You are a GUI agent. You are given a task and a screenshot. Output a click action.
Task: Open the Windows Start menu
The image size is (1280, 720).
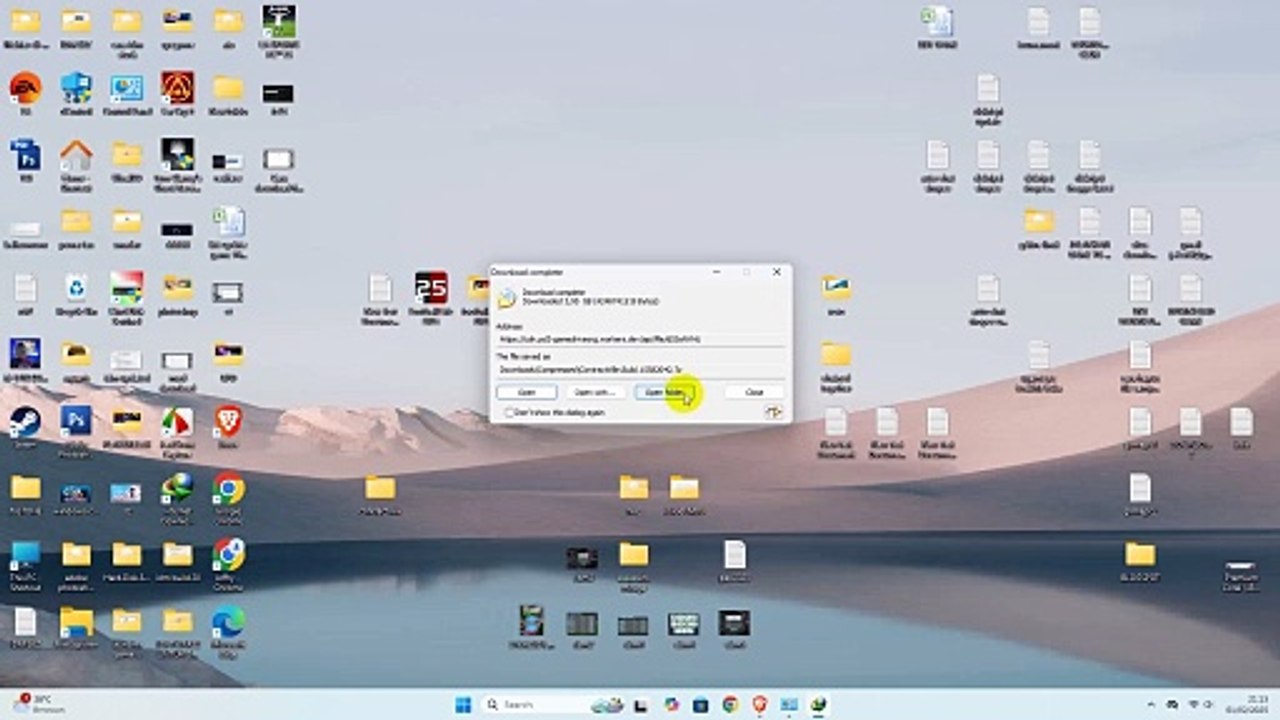click(463, 705)
